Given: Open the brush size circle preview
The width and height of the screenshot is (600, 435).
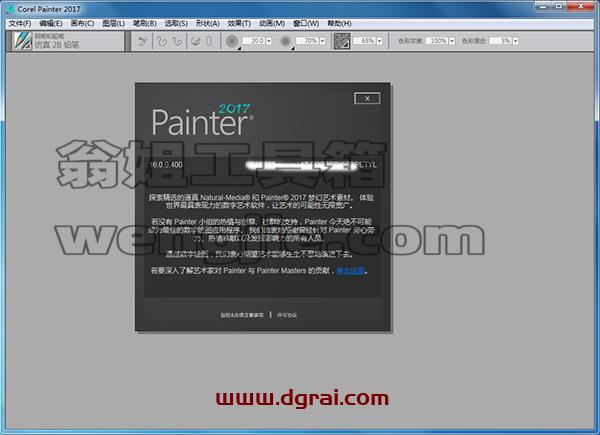Looking at the screenshot, I should [232, 41].
